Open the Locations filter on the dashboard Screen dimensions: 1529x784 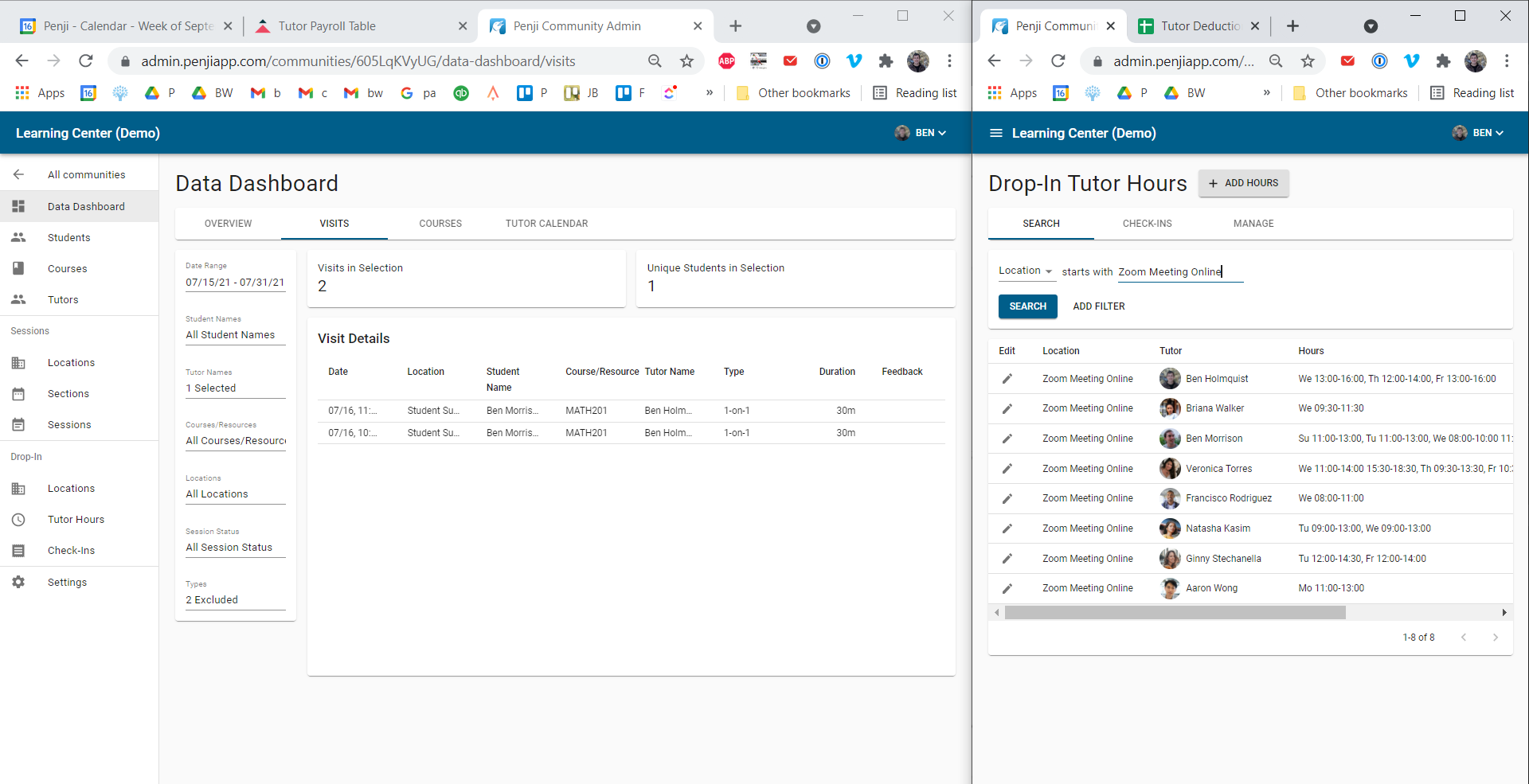(235, 489)
